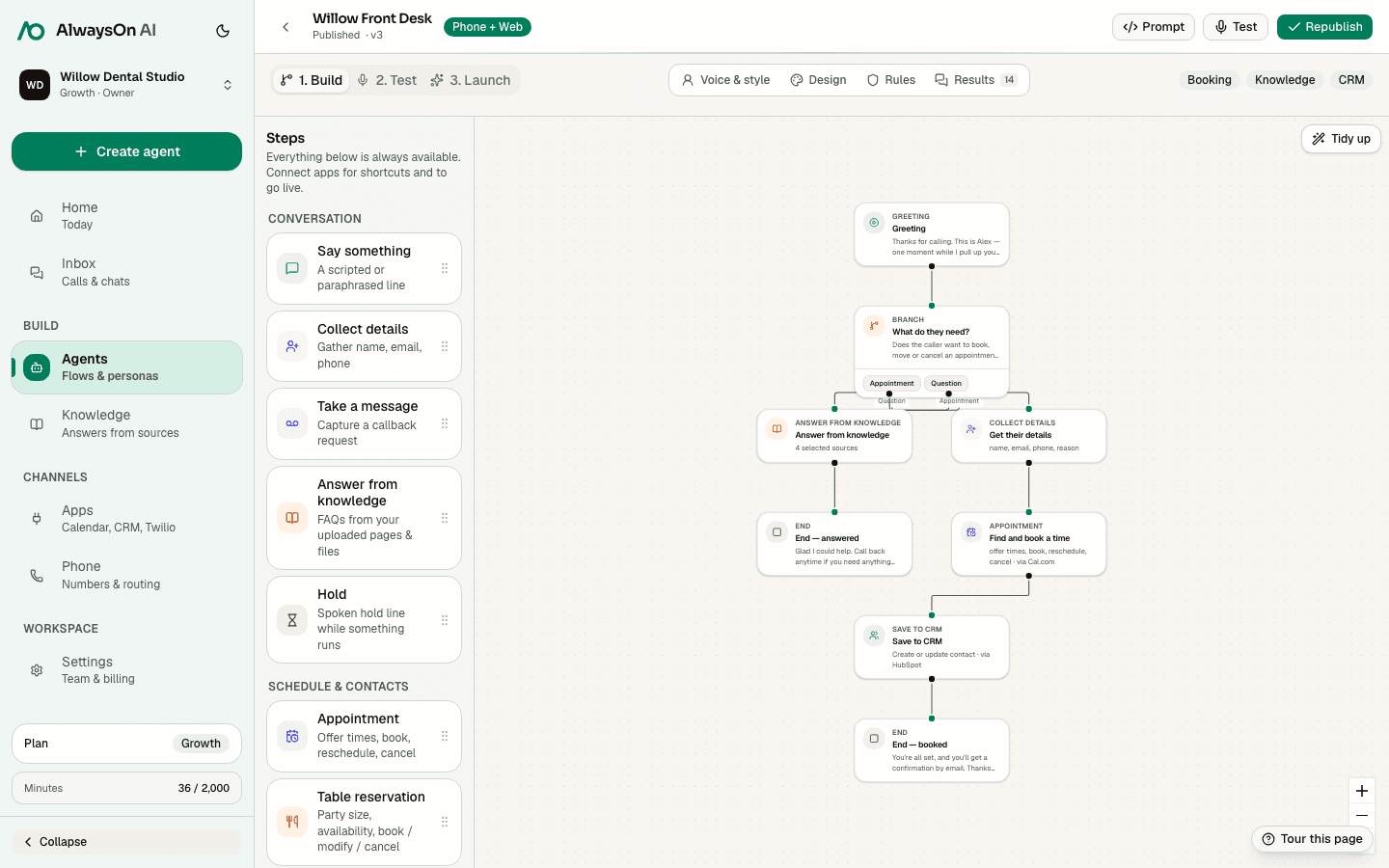Grab the Hold step drag handle
This screenshot has width=1389, height=868.
445,620
